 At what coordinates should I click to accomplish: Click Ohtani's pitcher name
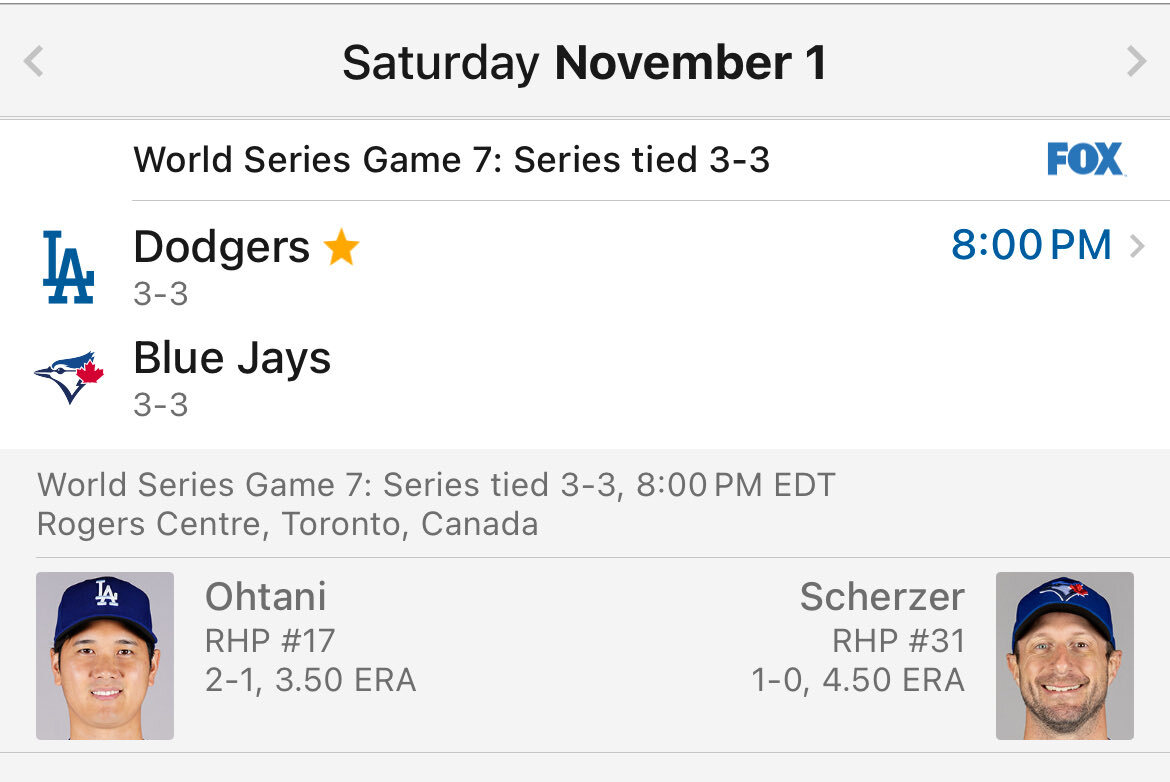(x=266, y=597)
